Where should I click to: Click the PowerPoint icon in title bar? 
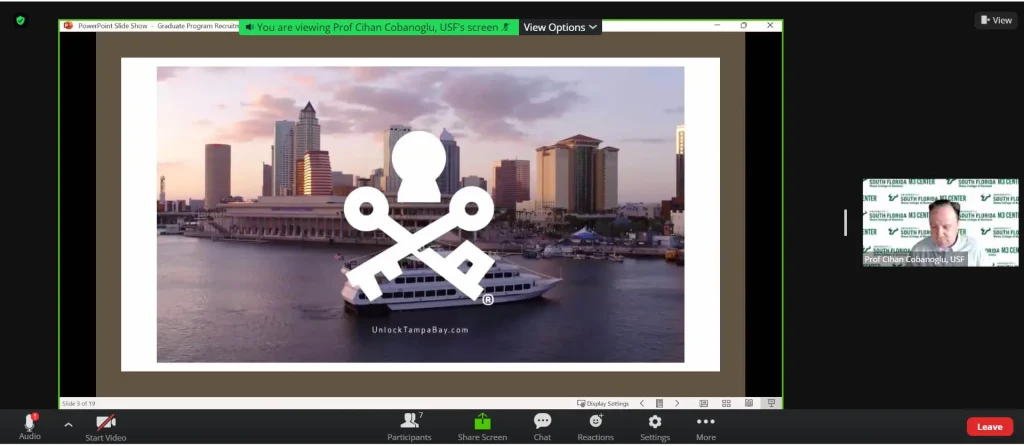(68, 25)
